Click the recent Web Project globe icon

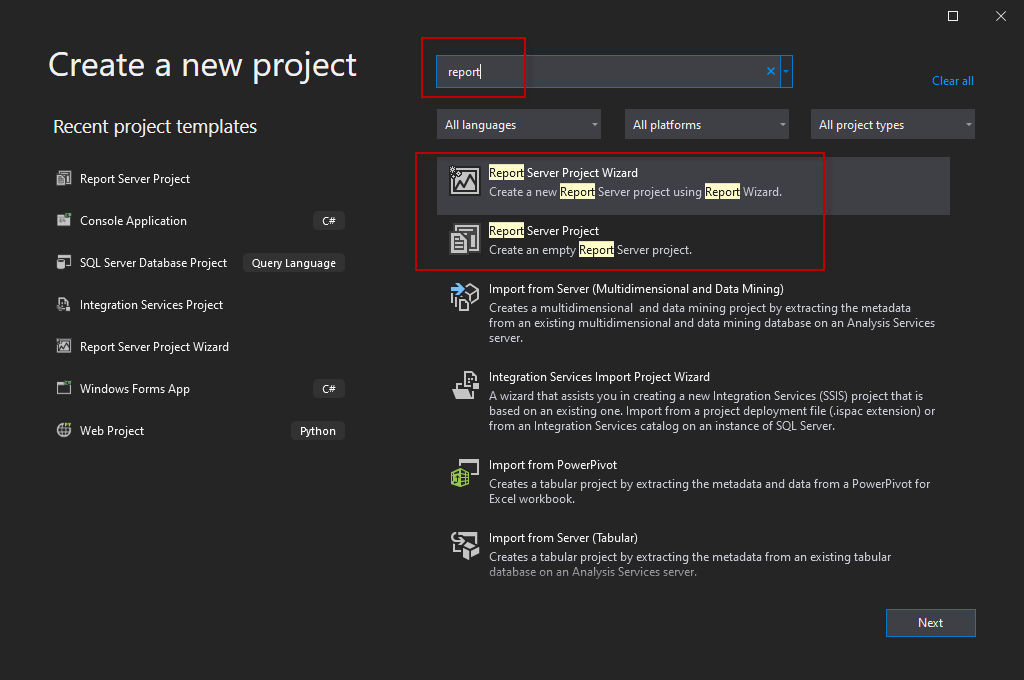tap(64, 431)
